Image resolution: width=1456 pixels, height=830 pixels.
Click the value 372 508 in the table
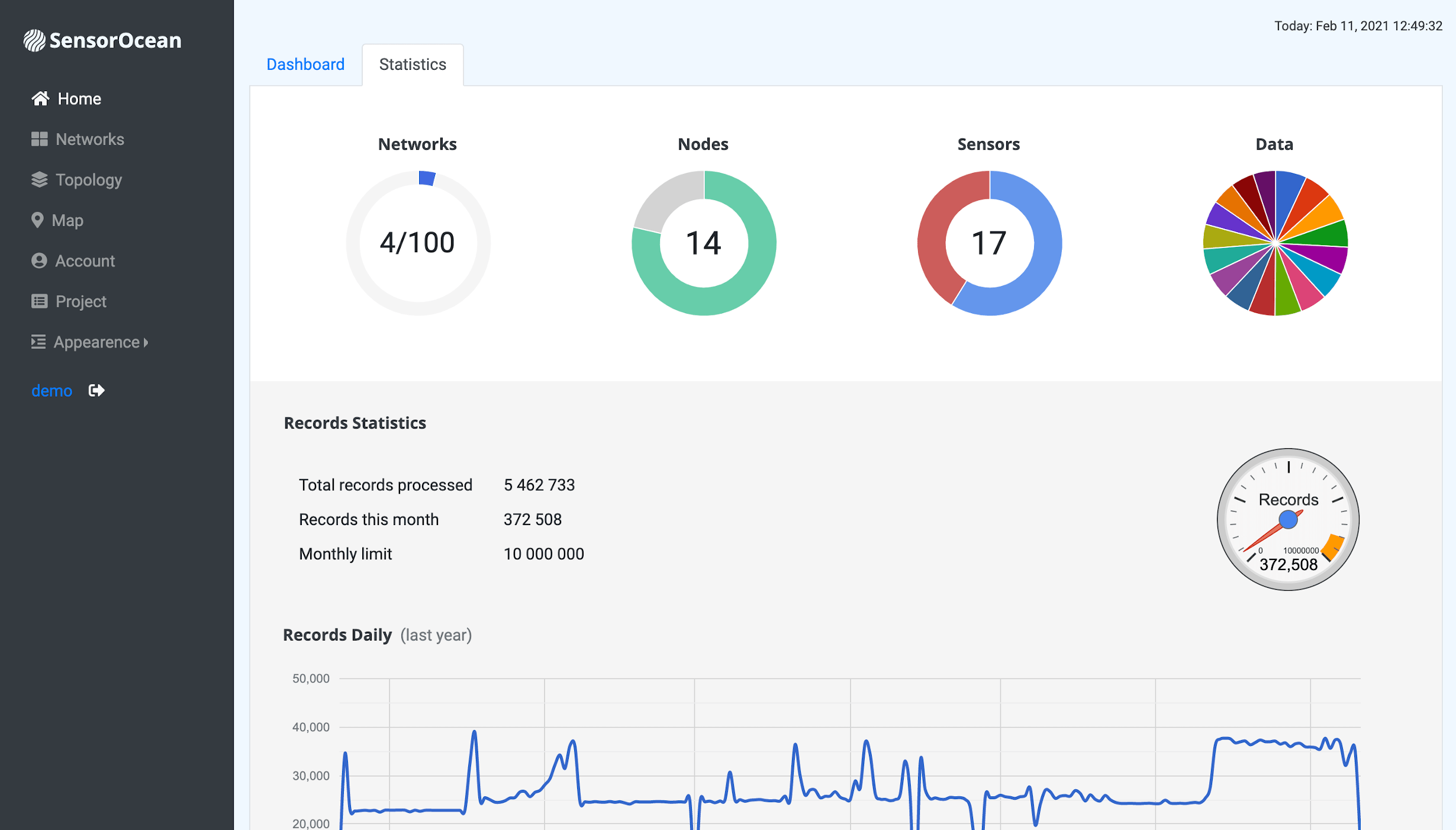[x=533, y=519]
